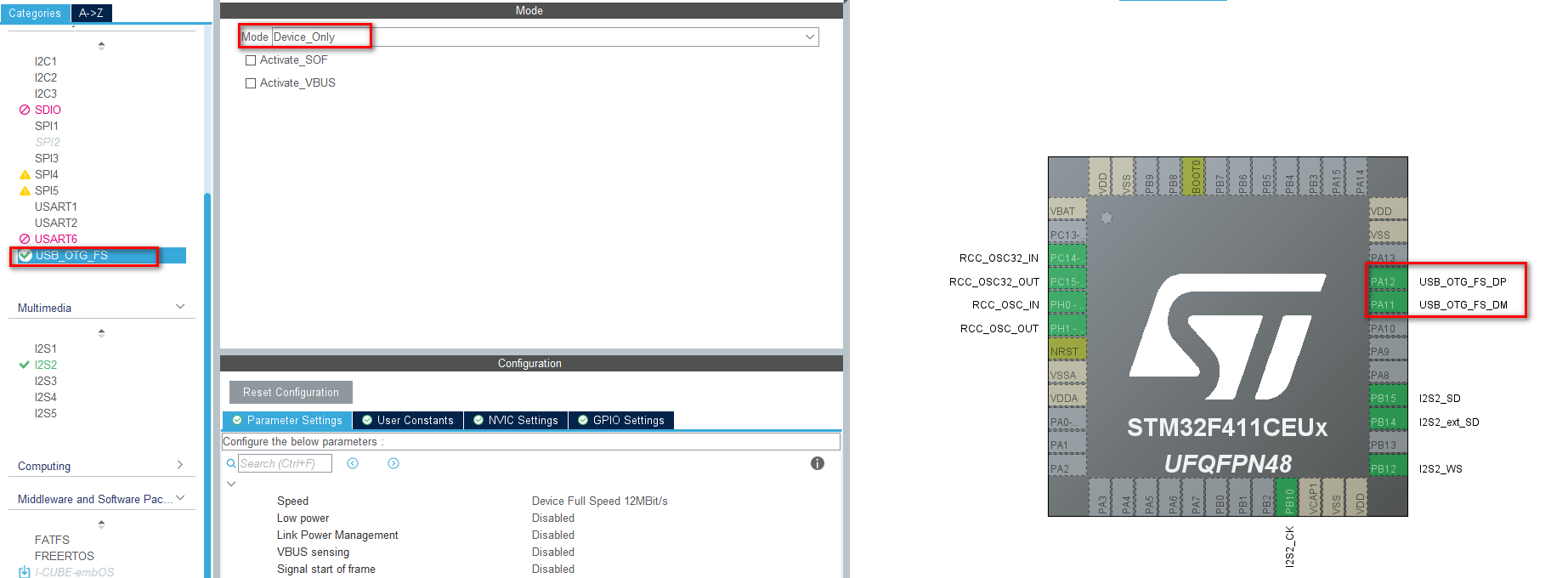Select pin PC15 on the chip
Viewport: 1568px width, 578px height.
pyautogui.click(x=1067, y=281)
